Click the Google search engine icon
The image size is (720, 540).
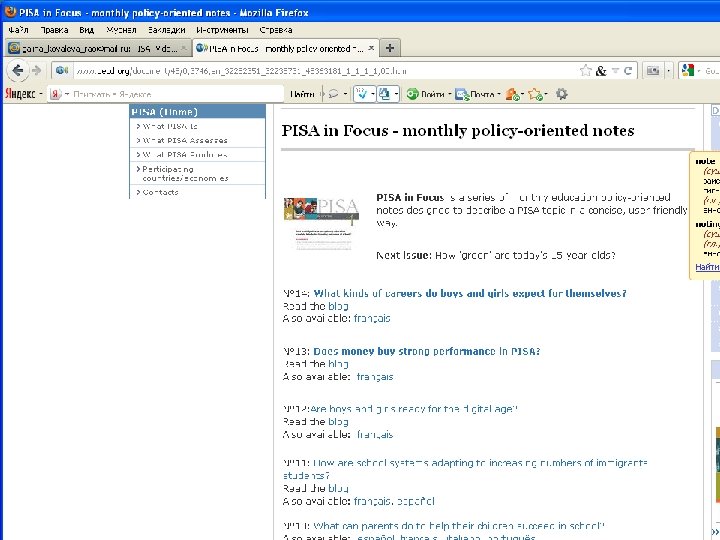(688, 70)
